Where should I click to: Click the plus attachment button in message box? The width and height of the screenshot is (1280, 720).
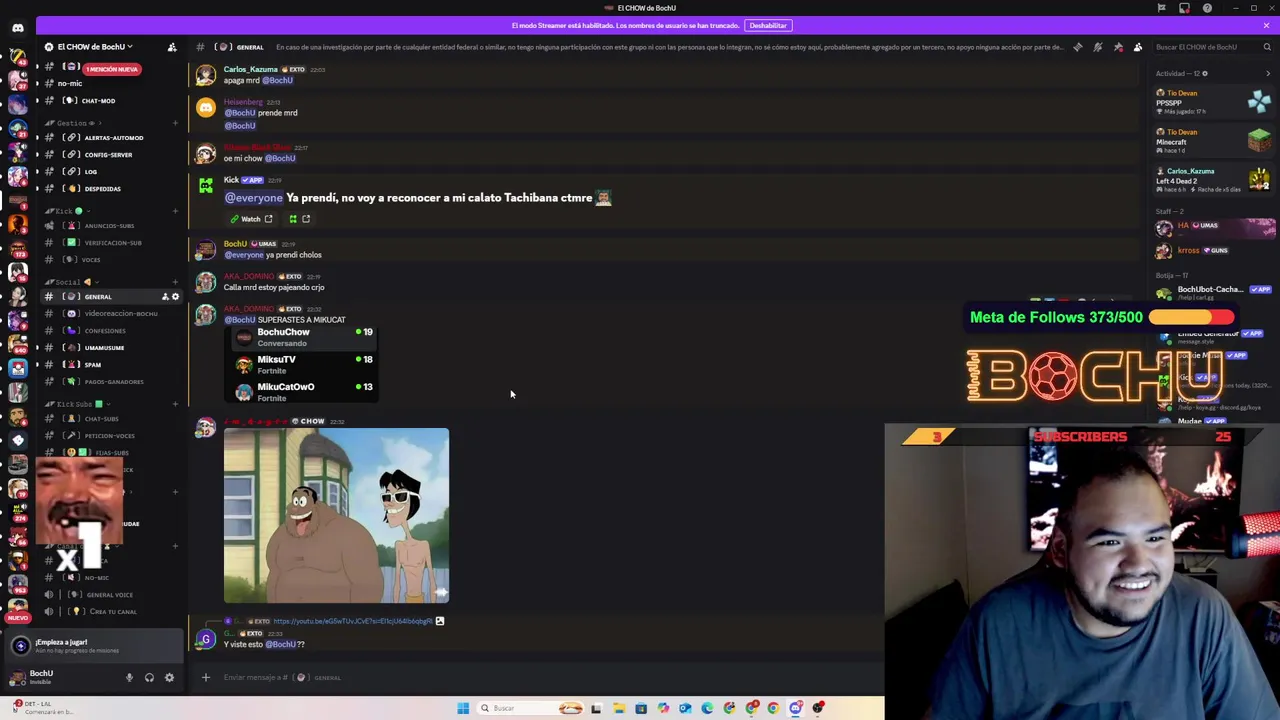pos(206,678)
